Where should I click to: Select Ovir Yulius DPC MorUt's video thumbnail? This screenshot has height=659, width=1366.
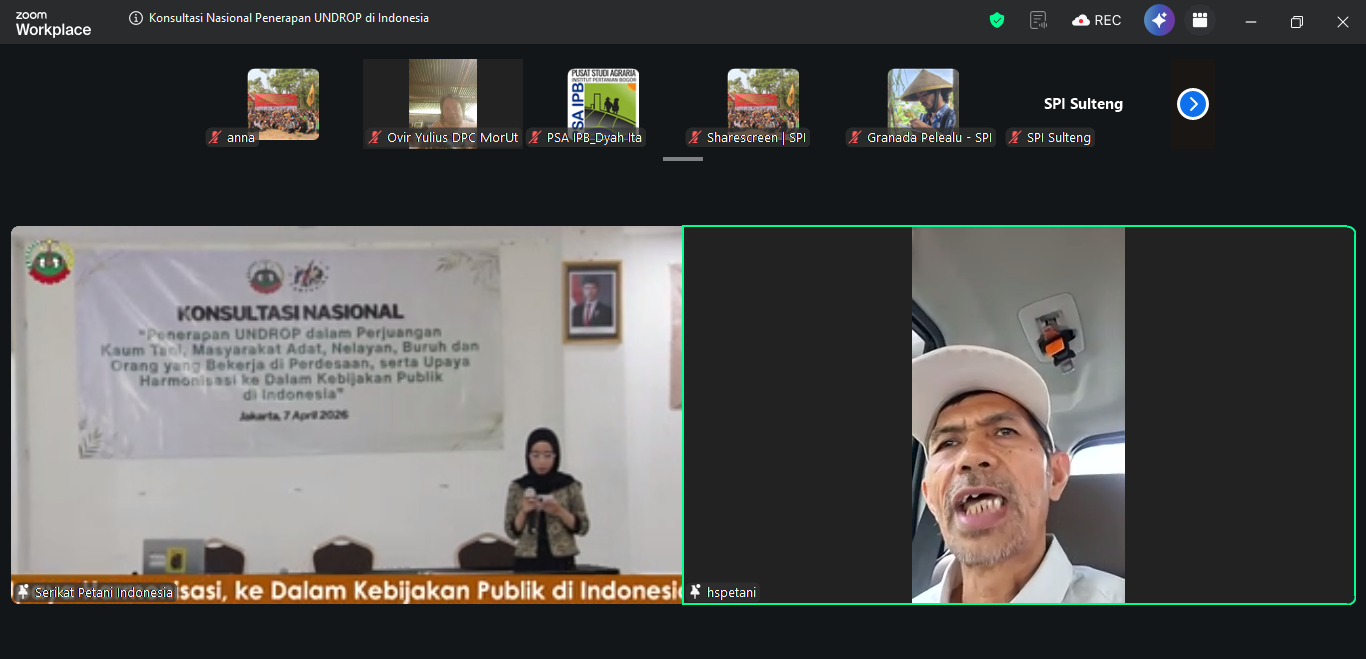(442, 98)
